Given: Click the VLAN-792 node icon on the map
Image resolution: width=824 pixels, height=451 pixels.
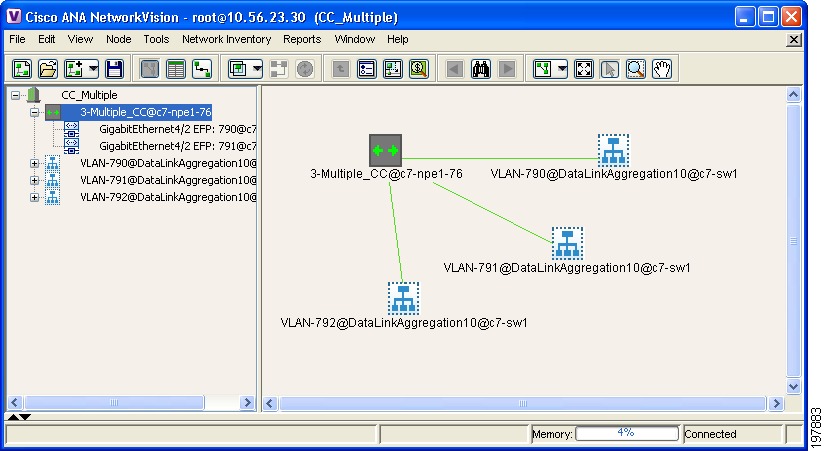Looking at the screenshot, I should 404,298.
